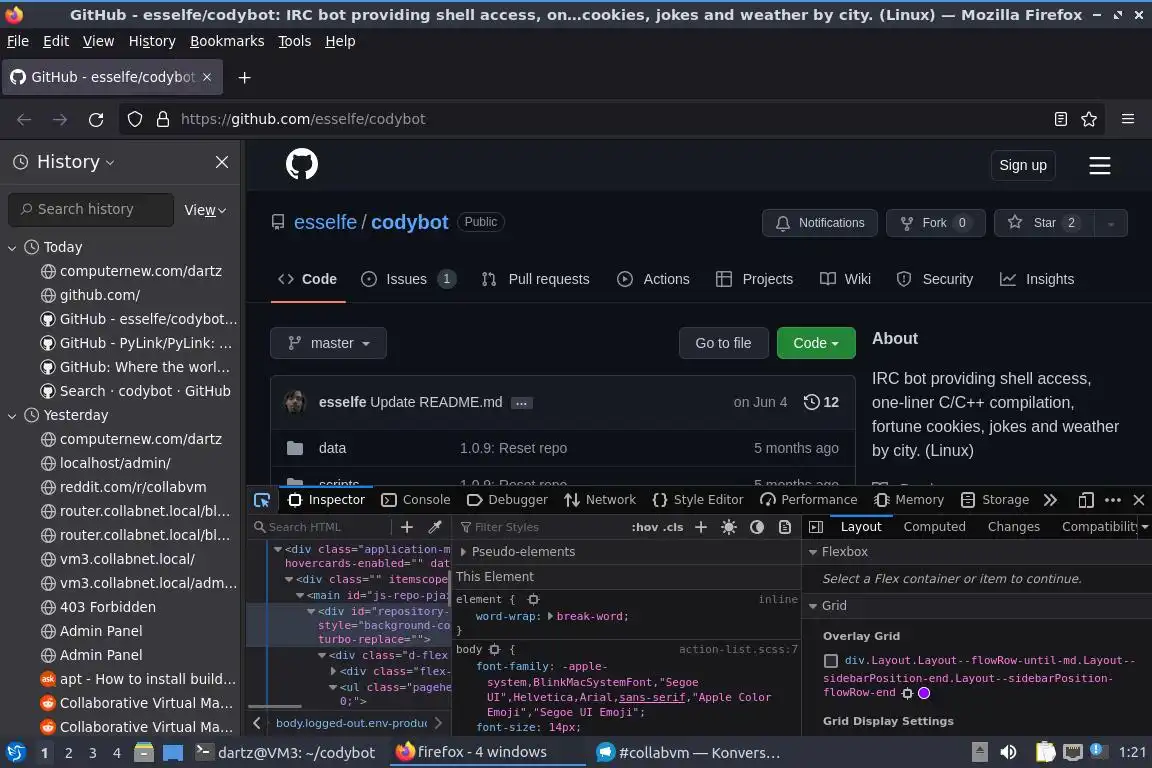
Task: Switch to the Console DevTools tab
Action: tap(416, 500)
